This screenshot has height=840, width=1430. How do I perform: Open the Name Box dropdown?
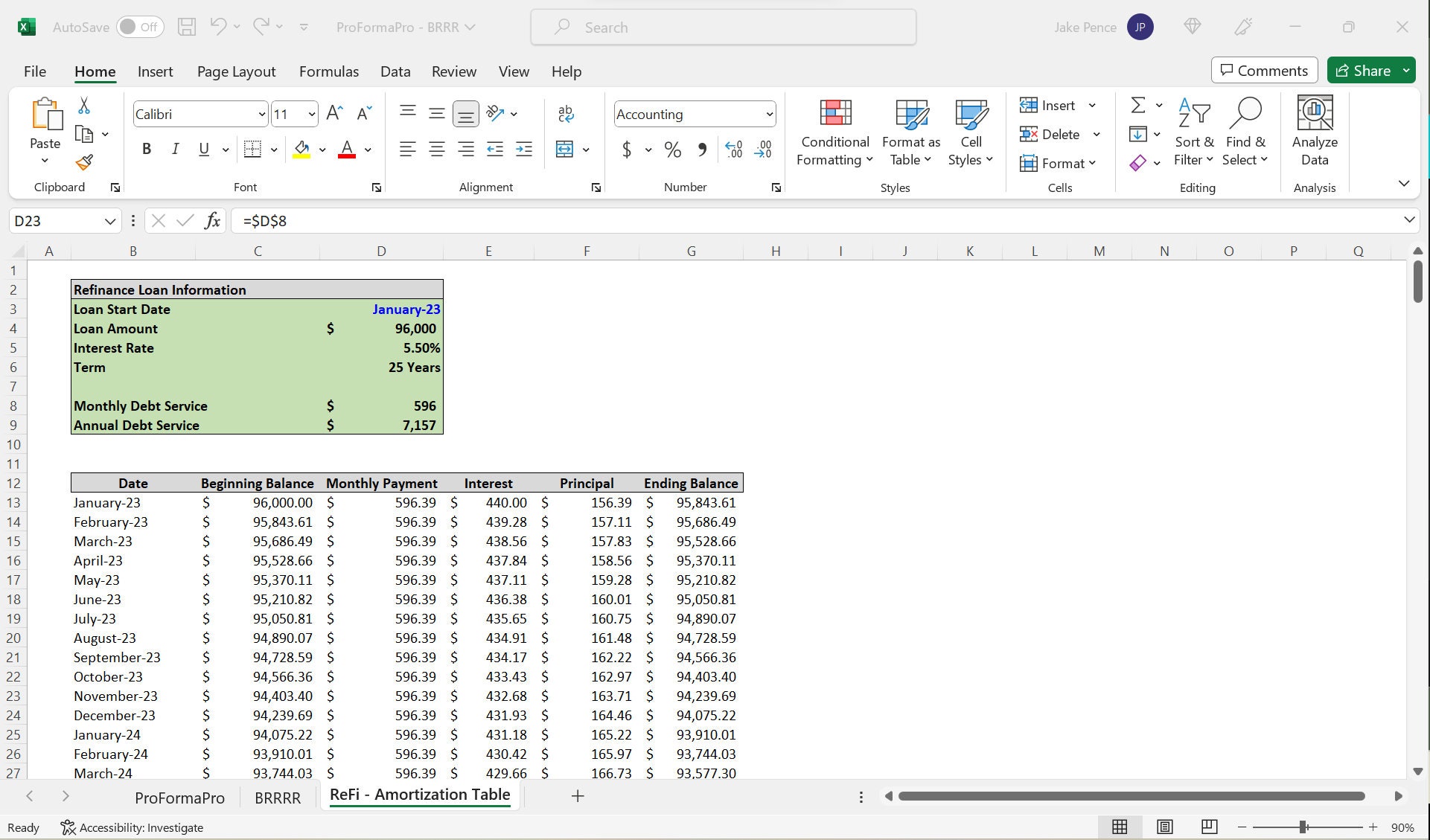109,220
